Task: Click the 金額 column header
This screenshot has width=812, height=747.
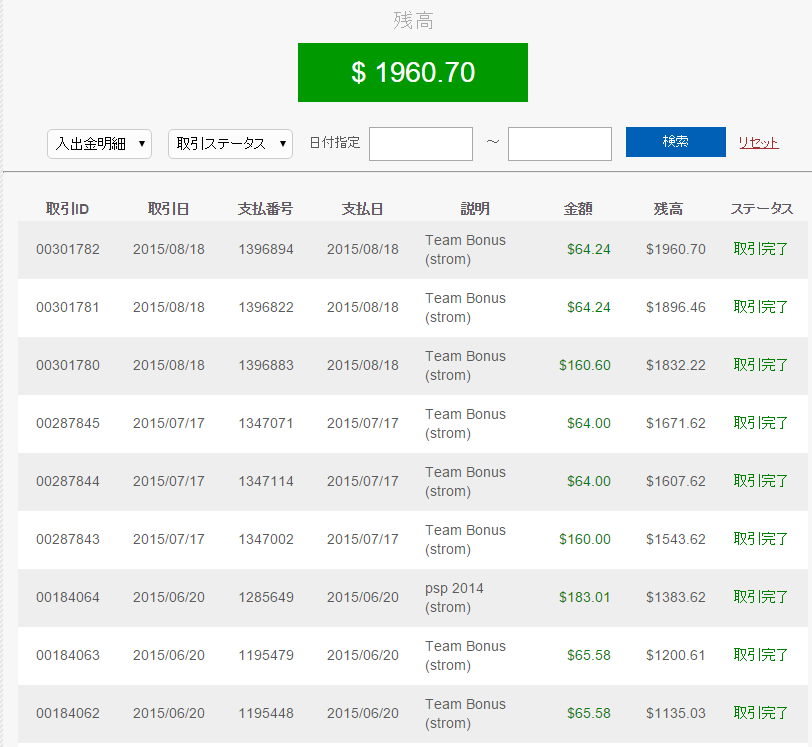Action: (578, 209)
